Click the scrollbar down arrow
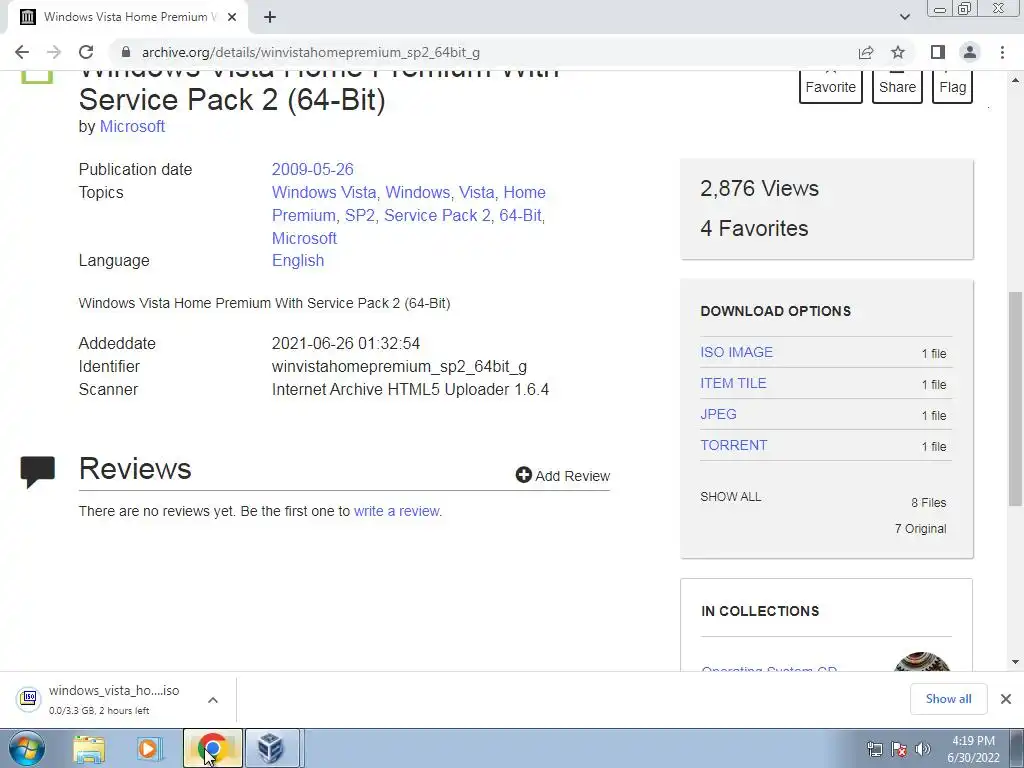The width and height of the screenshot is (1024, 768). click(1015, 662)
